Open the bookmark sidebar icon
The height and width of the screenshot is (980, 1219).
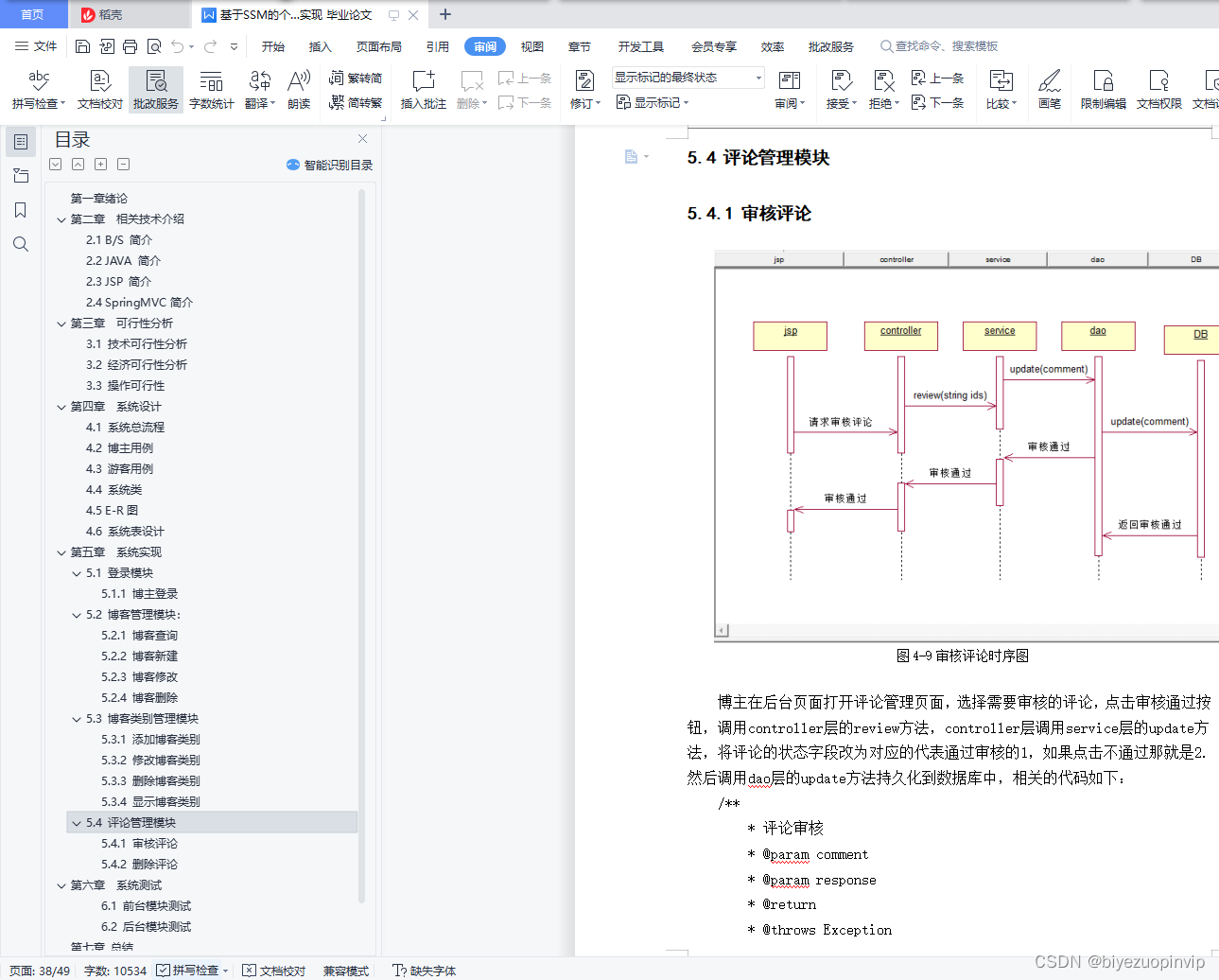[21, 210]
